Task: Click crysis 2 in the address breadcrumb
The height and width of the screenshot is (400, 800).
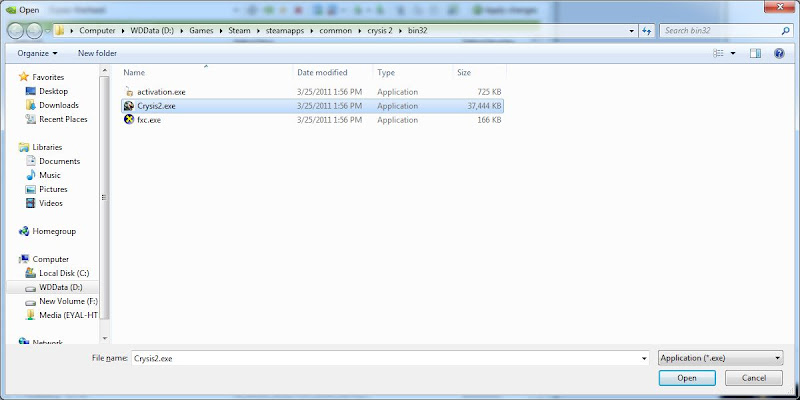Action: (380, 31)
